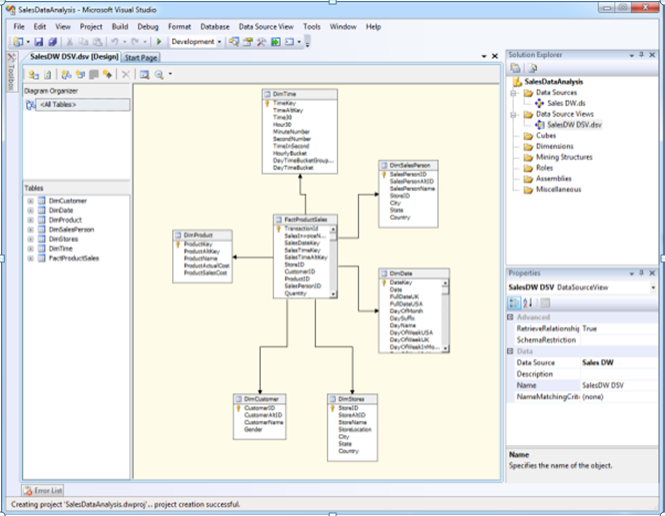
Task: Toggle auto-hide pin on the Properties panel
Action: click(642, 273)
